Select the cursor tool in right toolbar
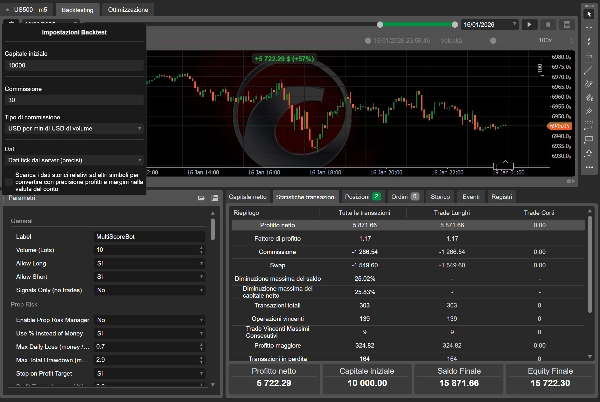600x402 pixels. (590, 13)
